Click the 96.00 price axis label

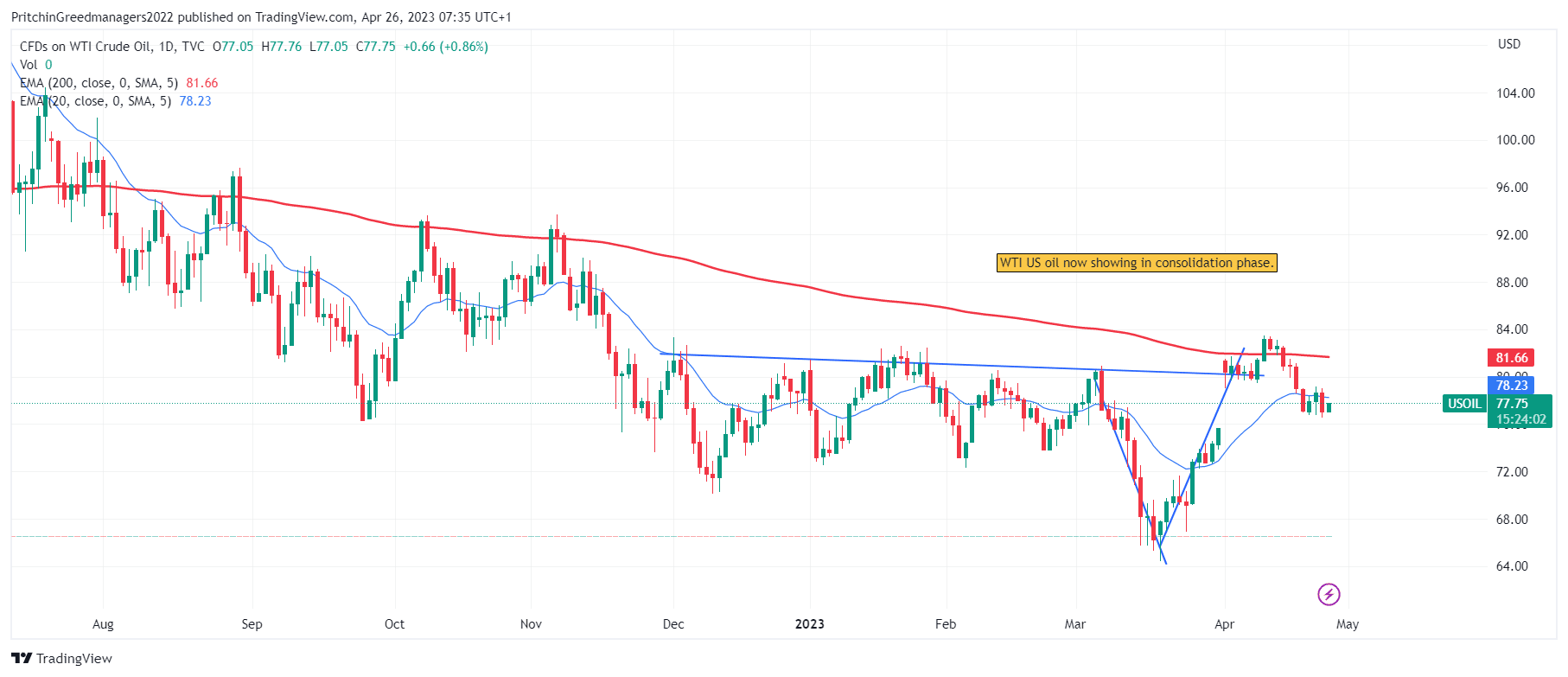(1512, 188)
